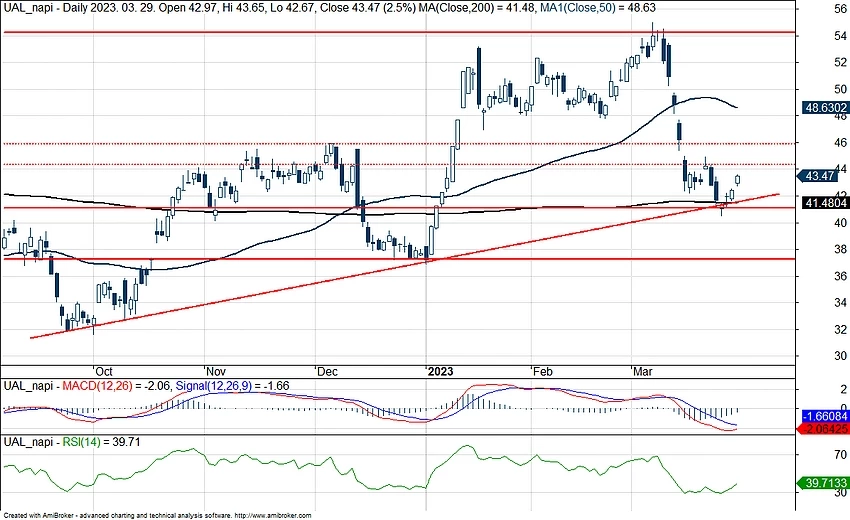Click the 48.6302 MA50 price label
Image resolution: width=850 pixels, height=520 pixels.
(825, 108)
